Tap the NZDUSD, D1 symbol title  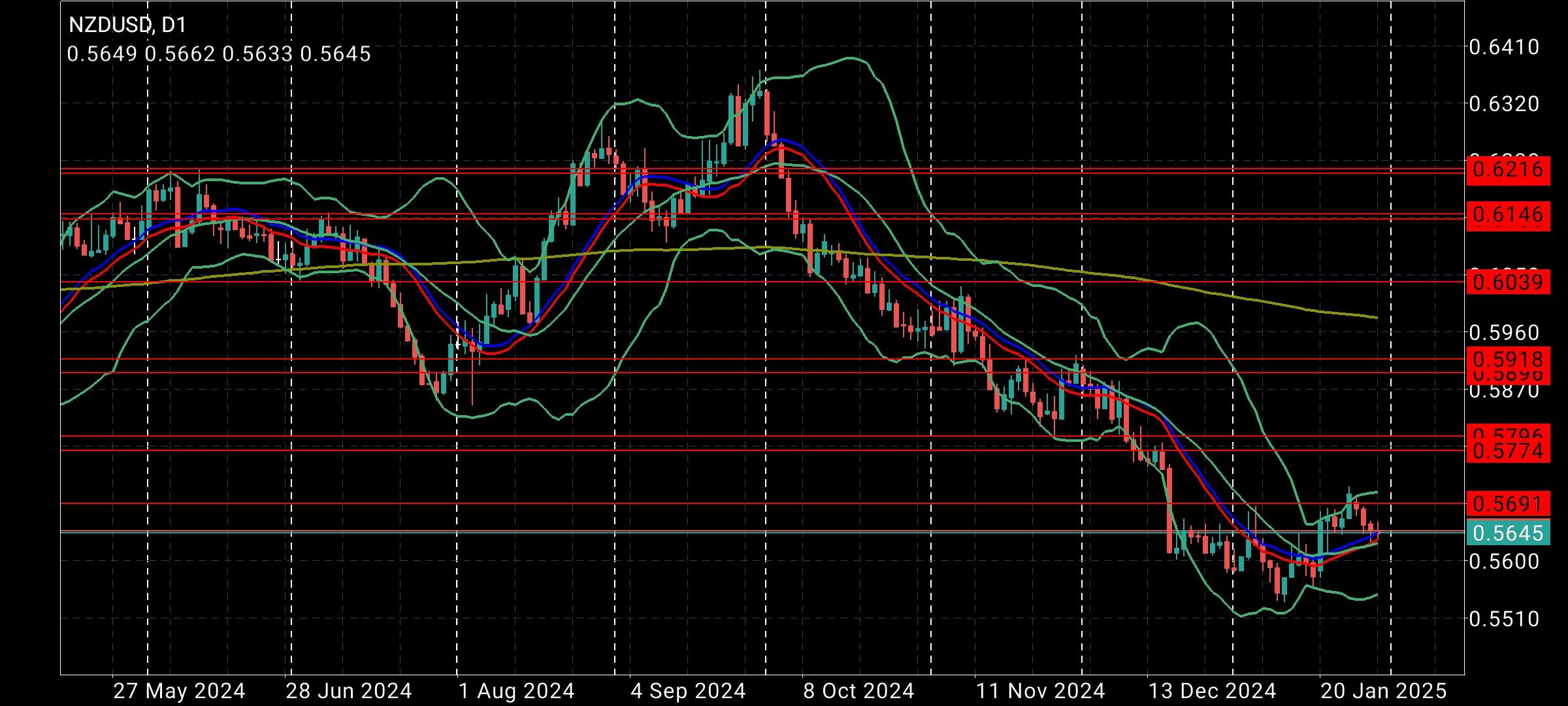pos(127,25)
